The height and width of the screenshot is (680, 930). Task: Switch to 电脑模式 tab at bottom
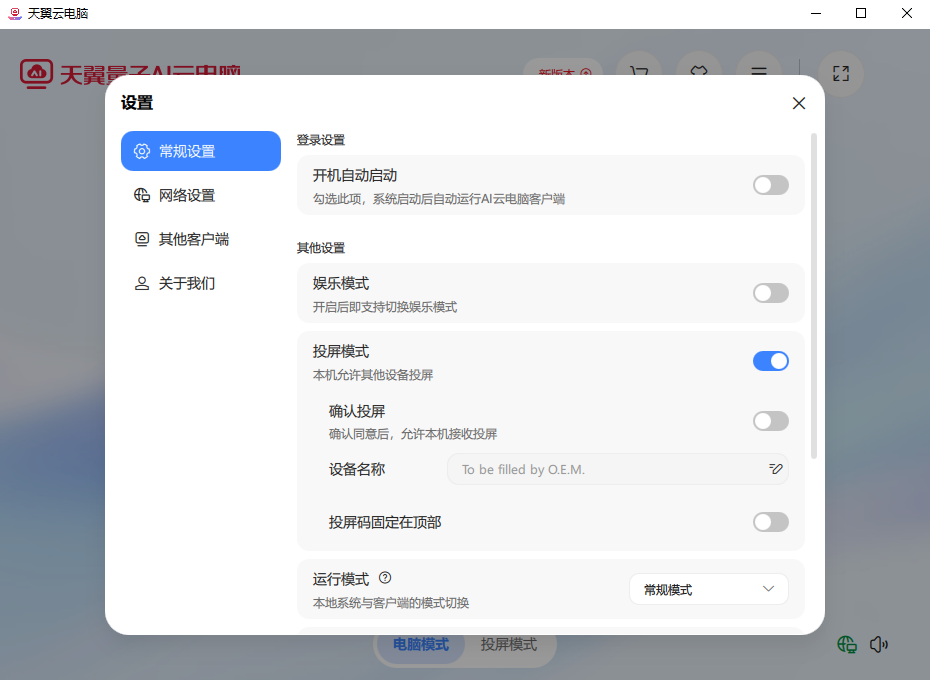(x=421, y=645)
